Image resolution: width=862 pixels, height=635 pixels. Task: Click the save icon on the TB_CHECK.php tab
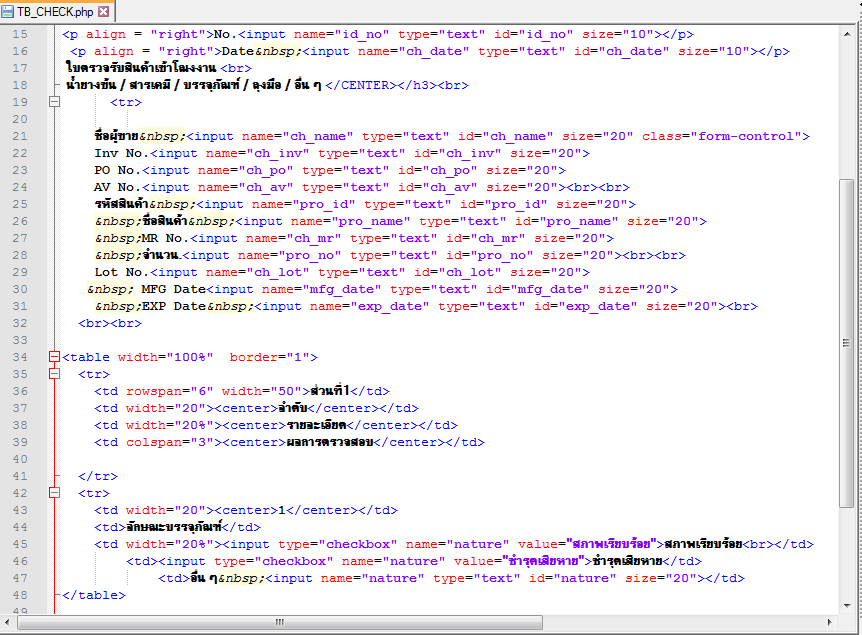[x=7, y=12]
